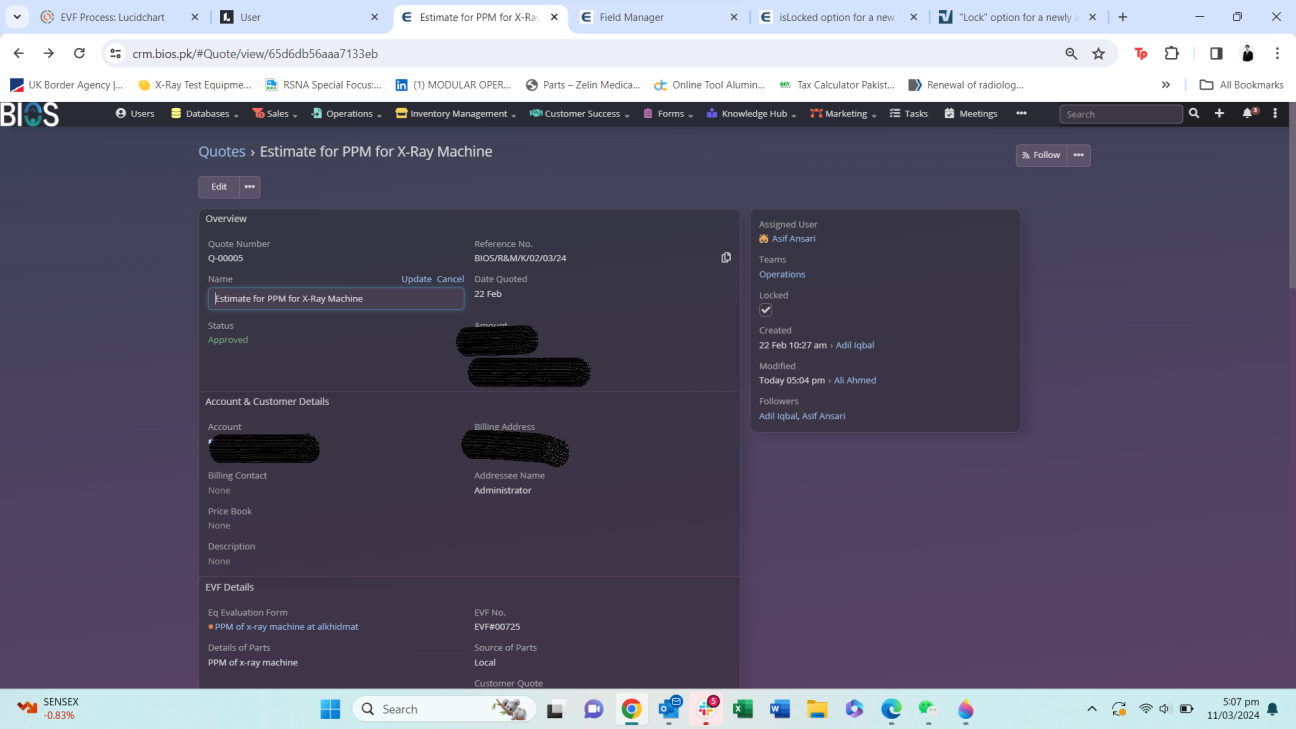Open File Explorer from the taskbar
The height and width of the screenshot is (729, 1296).
(x=817, y=709)
